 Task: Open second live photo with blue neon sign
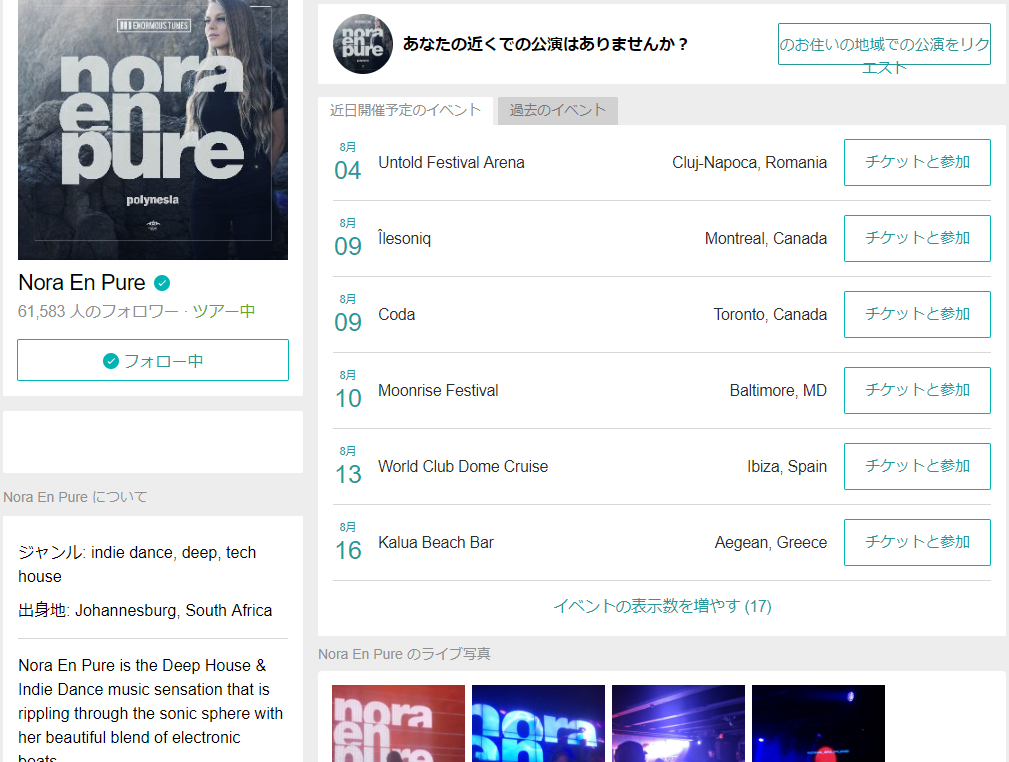click(538, 723)
